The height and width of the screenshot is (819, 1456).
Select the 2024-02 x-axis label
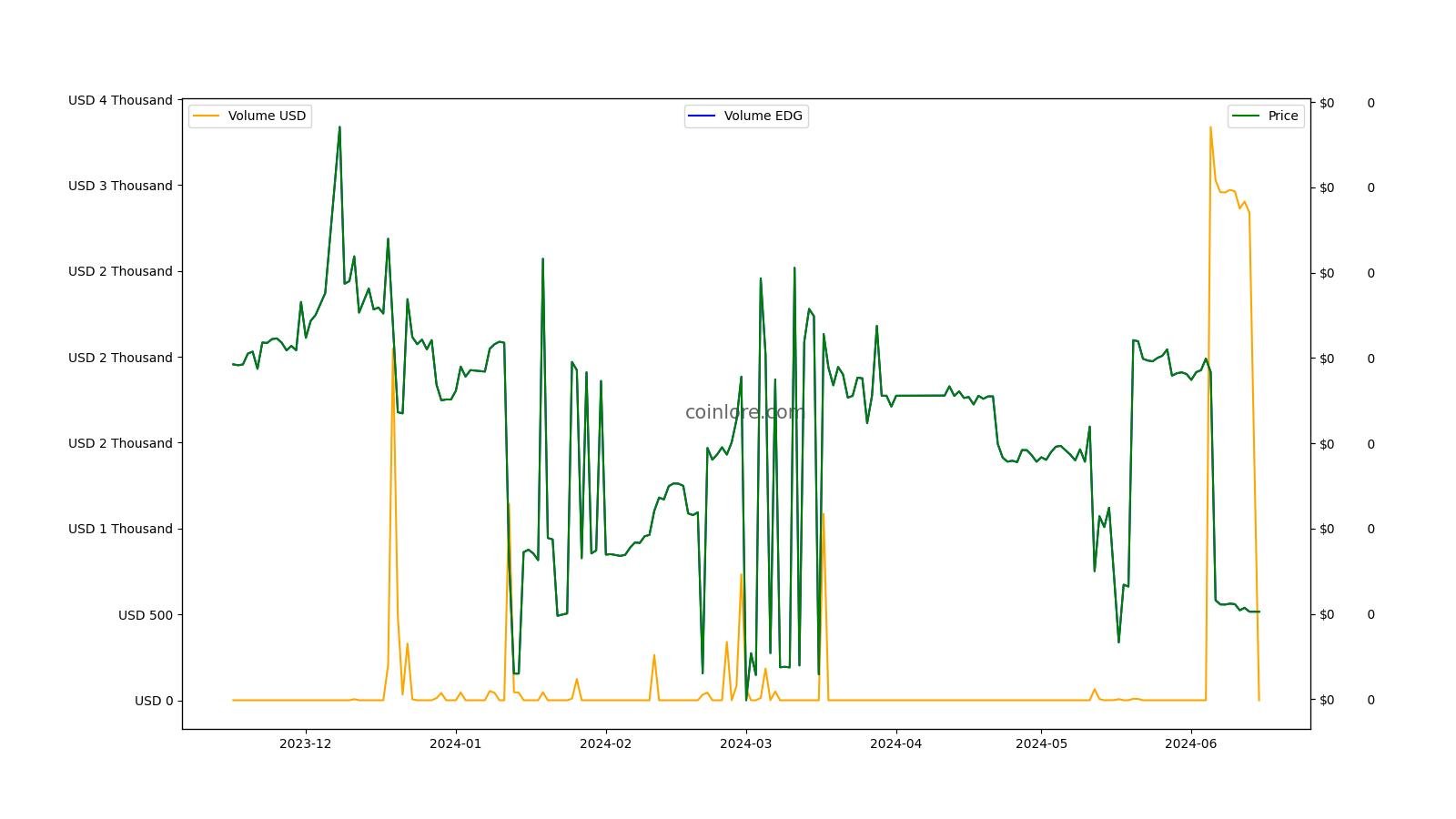[605, 743]
